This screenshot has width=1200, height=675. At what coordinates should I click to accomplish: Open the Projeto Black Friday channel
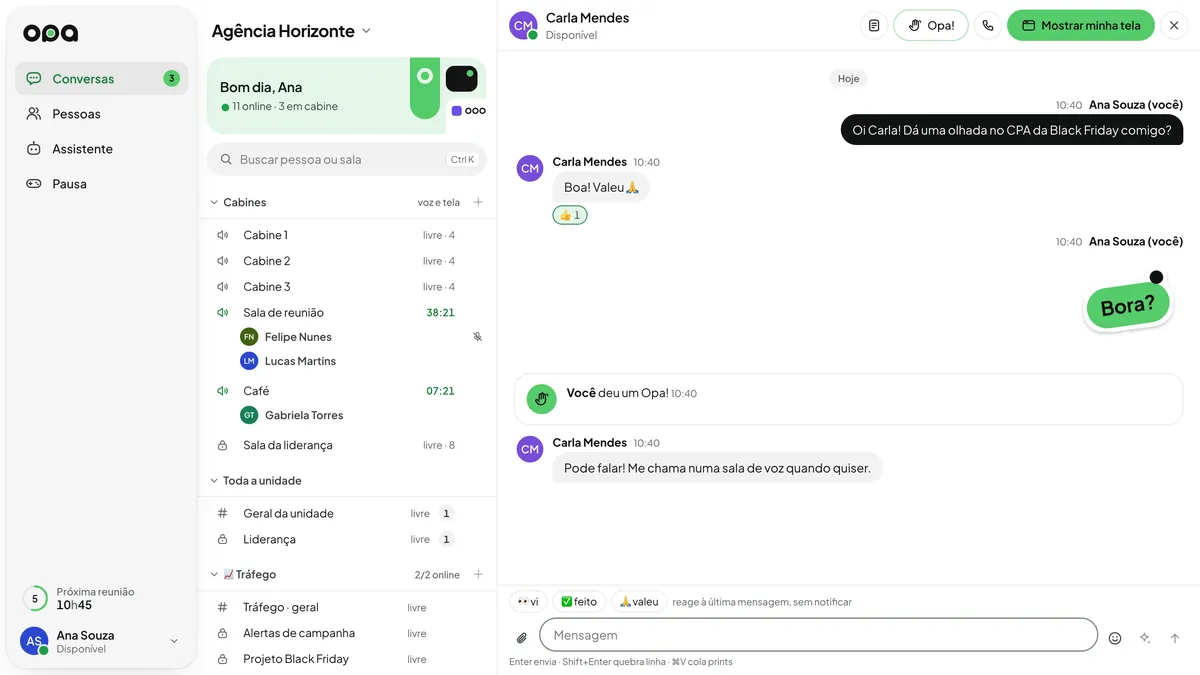pos(347,659)
